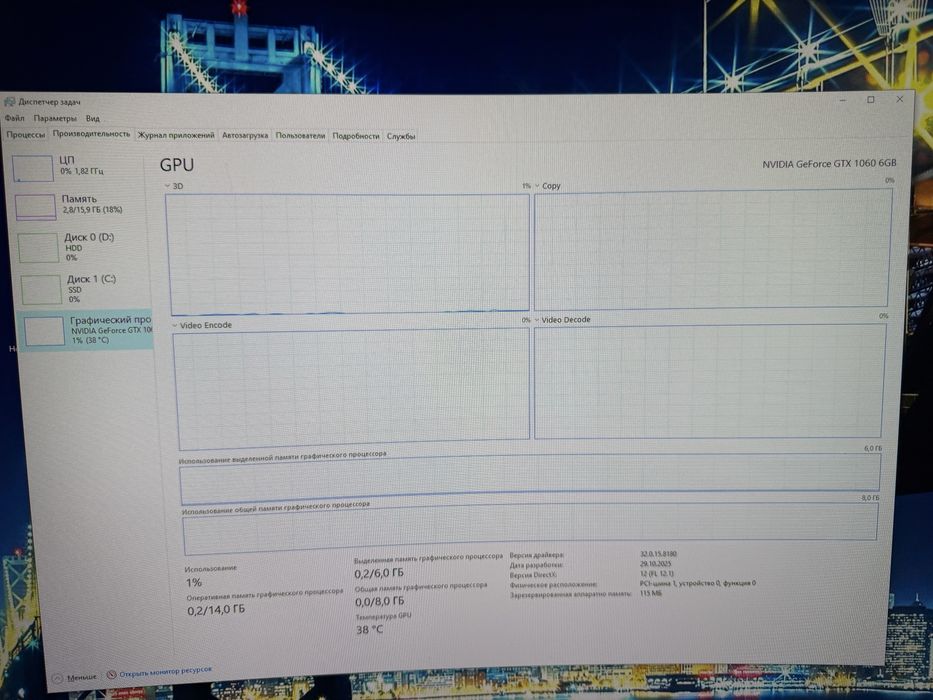Click the 38 °C temperature value
The image size is (933, 700).
point(370,630)
